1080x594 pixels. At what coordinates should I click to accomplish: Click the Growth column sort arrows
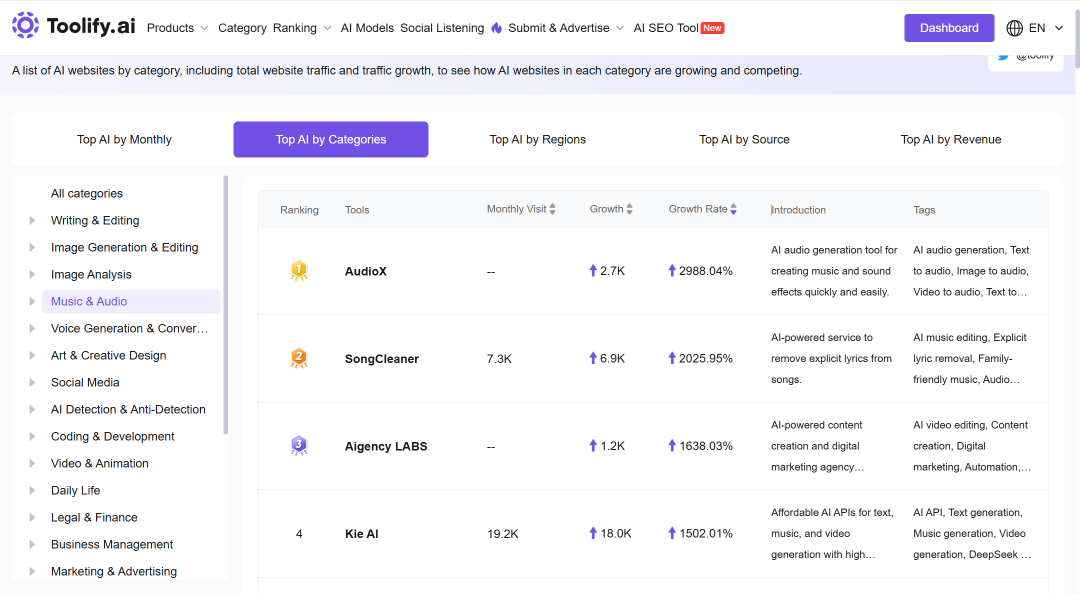tap(630, 209)
